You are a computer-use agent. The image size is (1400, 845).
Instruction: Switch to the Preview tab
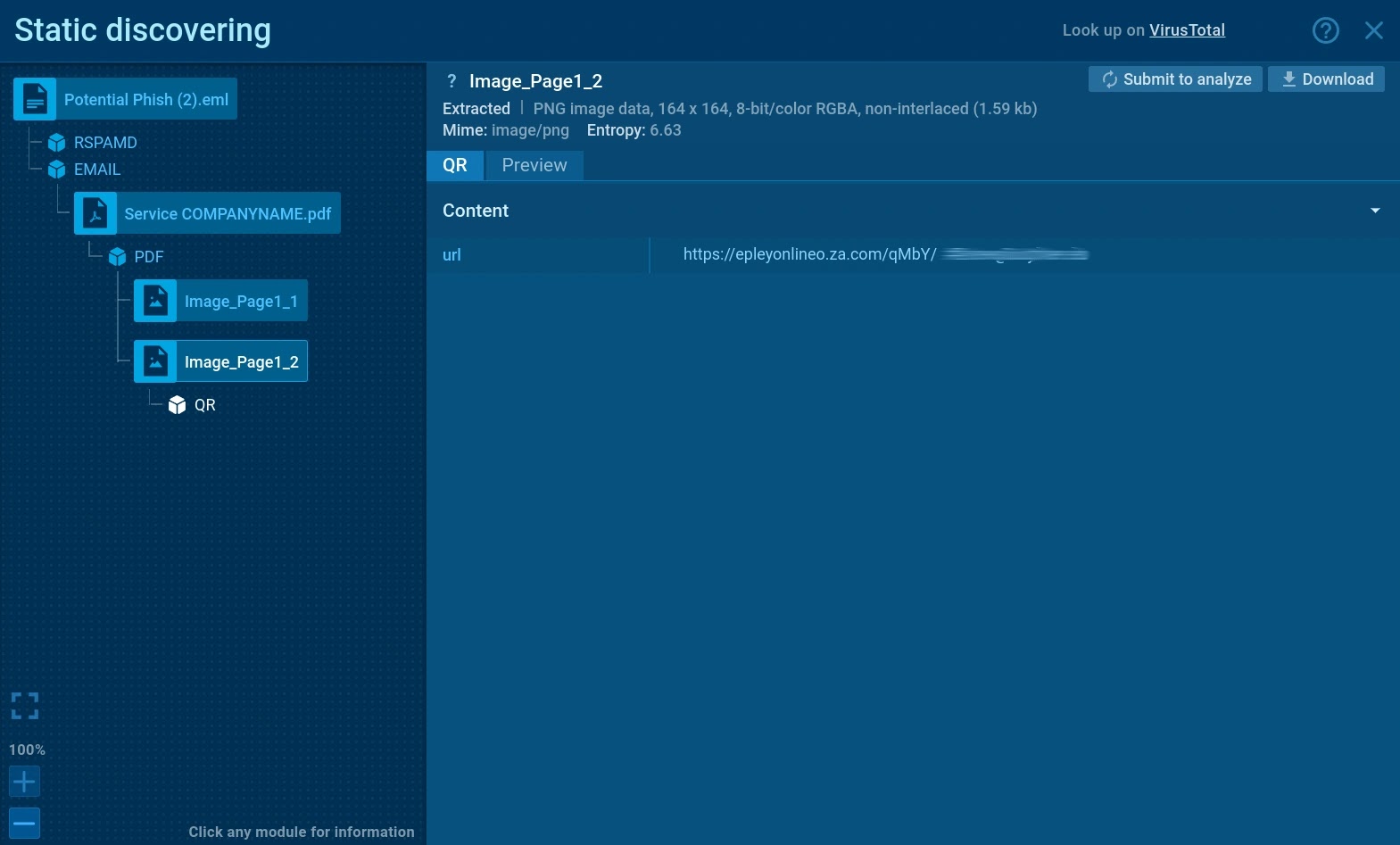(x=534, y=165)
